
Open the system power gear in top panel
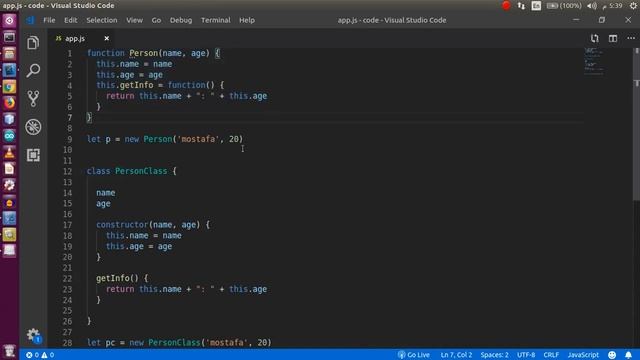coord(633,5)
